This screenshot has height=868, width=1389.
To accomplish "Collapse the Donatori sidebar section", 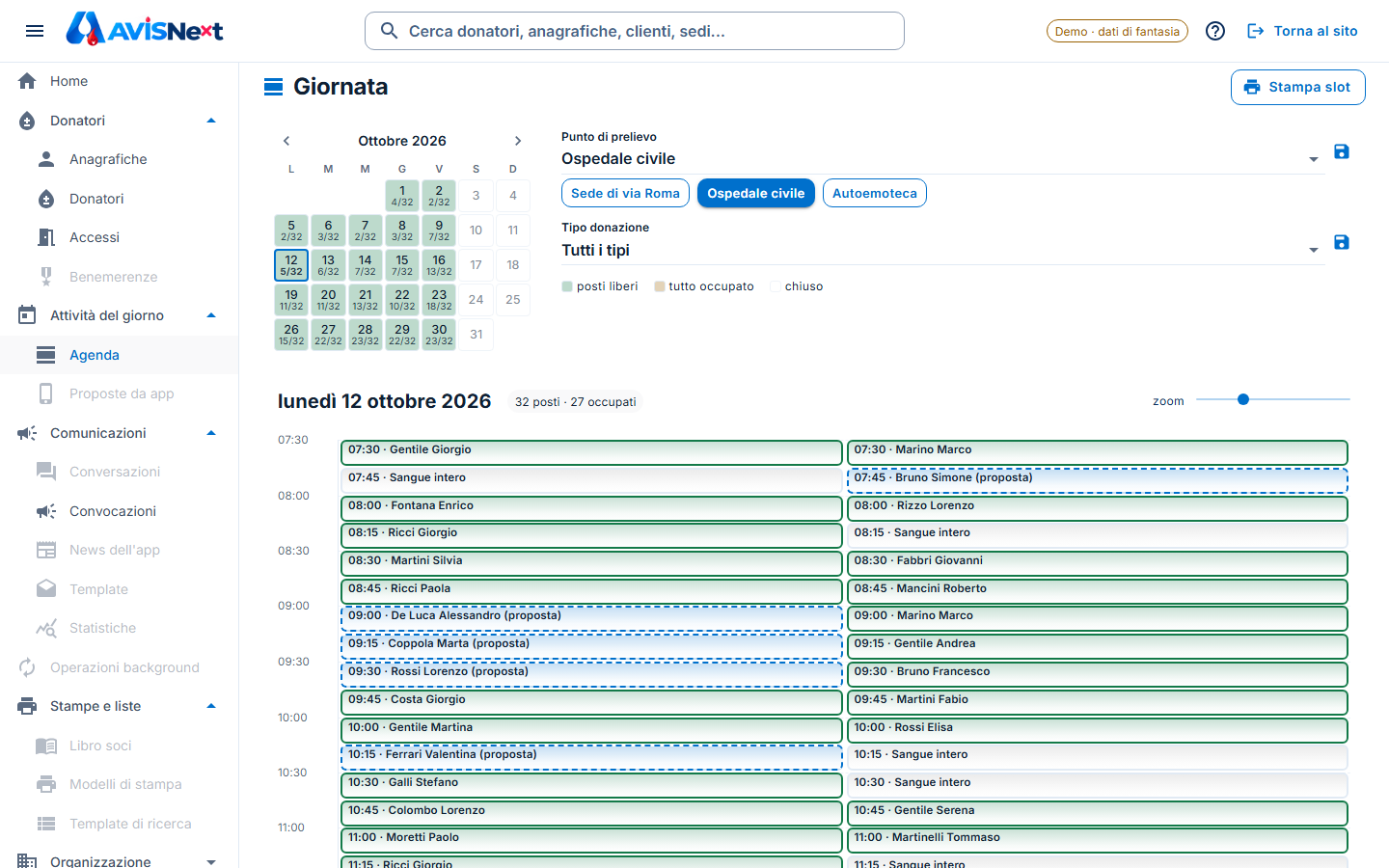I will click(x=211, y=121).
